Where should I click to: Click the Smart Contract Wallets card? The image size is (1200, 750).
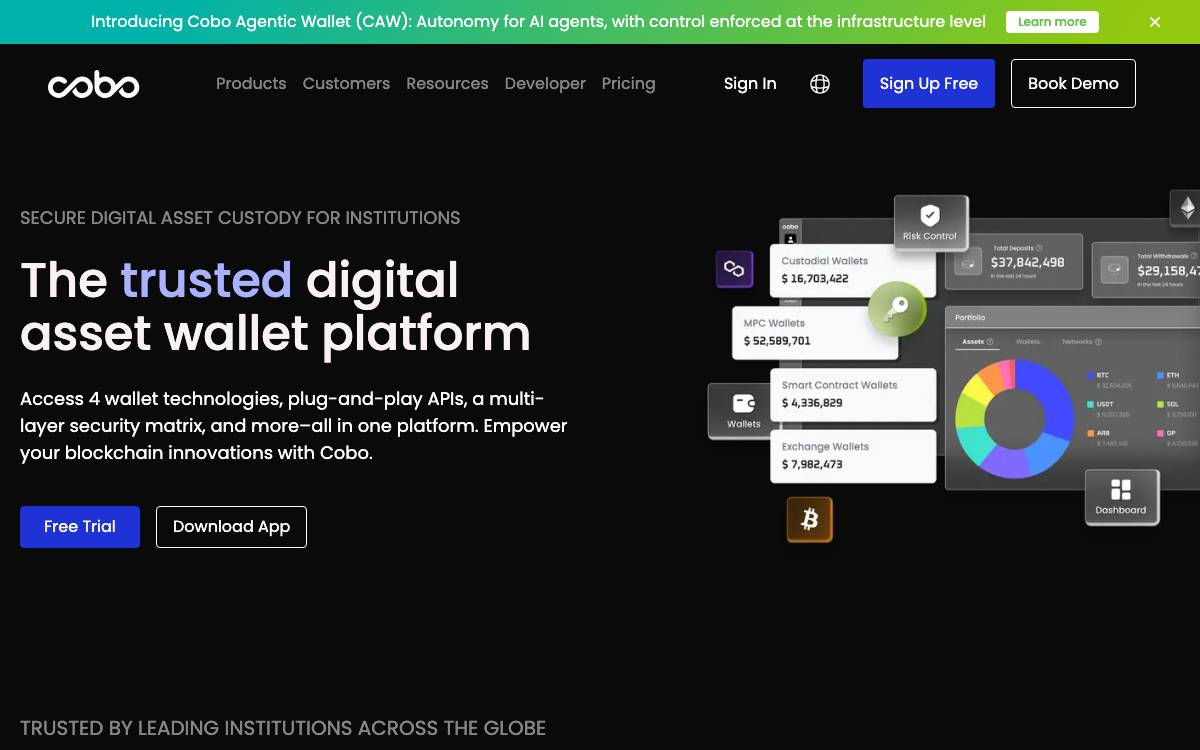click(853, 394)
